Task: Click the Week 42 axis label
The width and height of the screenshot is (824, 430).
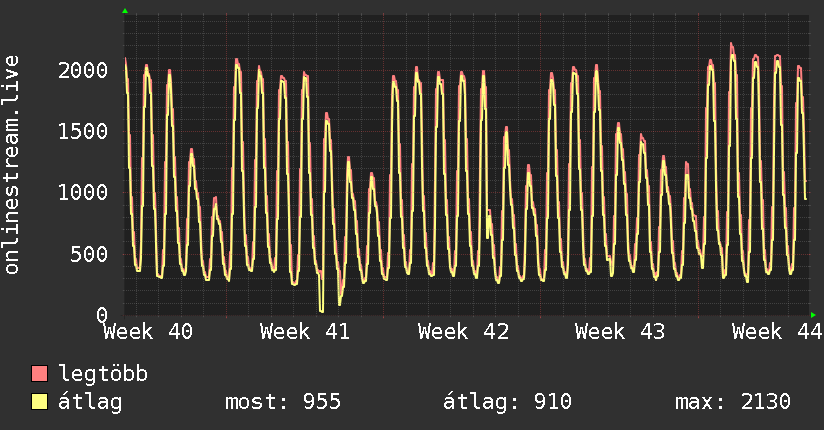Action: (x=463, y=332)
